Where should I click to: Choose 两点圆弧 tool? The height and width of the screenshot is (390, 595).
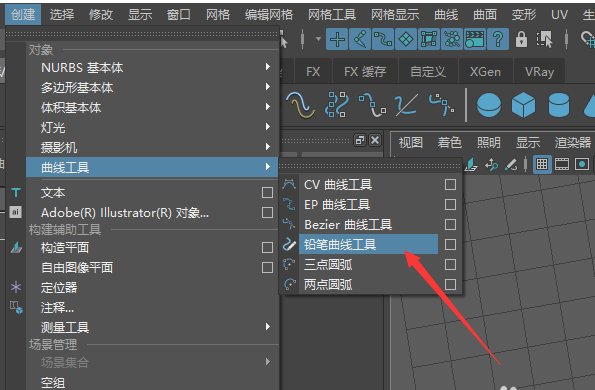(x=328, y=284)
